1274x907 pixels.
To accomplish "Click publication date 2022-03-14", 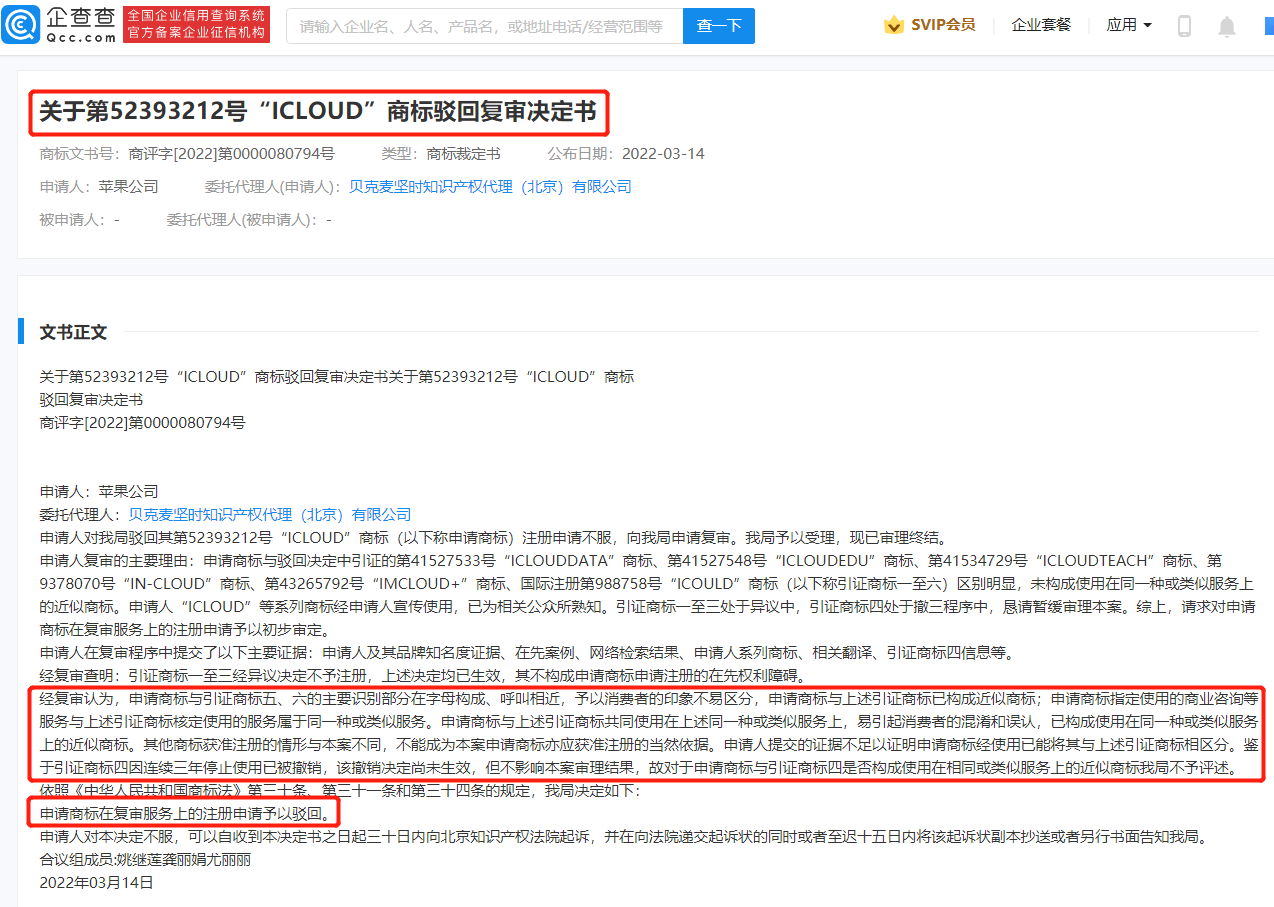I will (x=663, y=154).
